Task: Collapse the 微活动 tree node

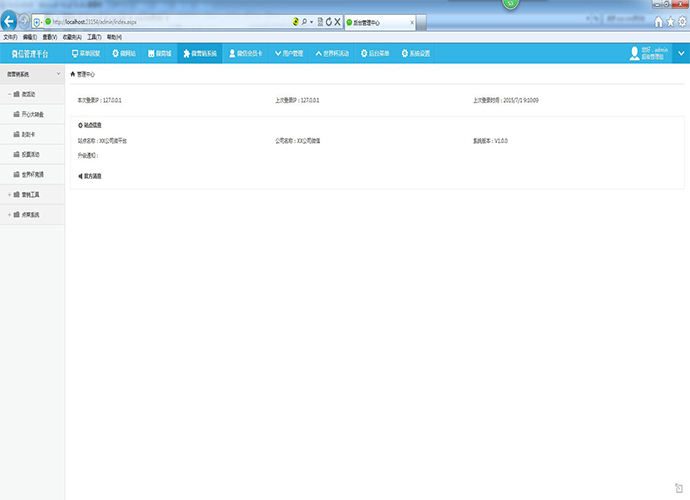Action: tap(9, 94)
